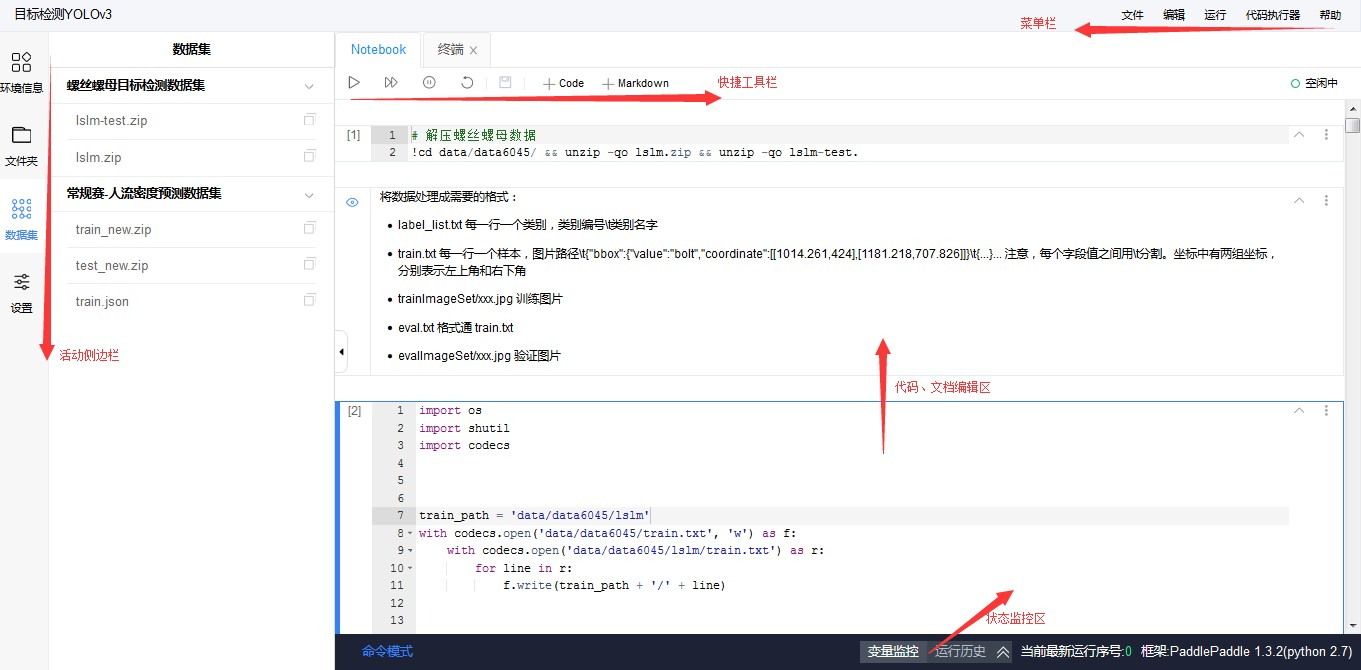The height and width of the screenshot is (670, 1361).
Task: Run all cells with fast-forward icon
Action: coord(391,83)
